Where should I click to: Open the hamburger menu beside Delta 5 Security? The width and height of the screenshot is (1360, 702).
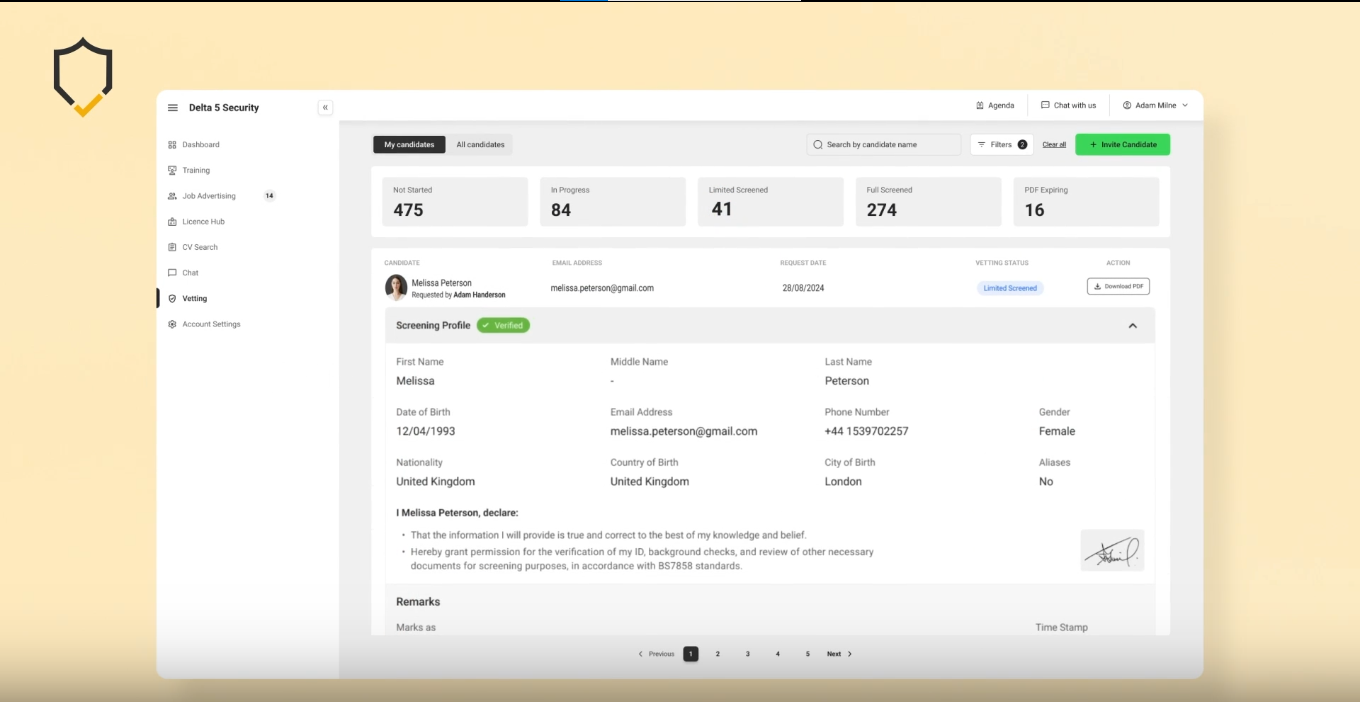(x=172, y=107)
